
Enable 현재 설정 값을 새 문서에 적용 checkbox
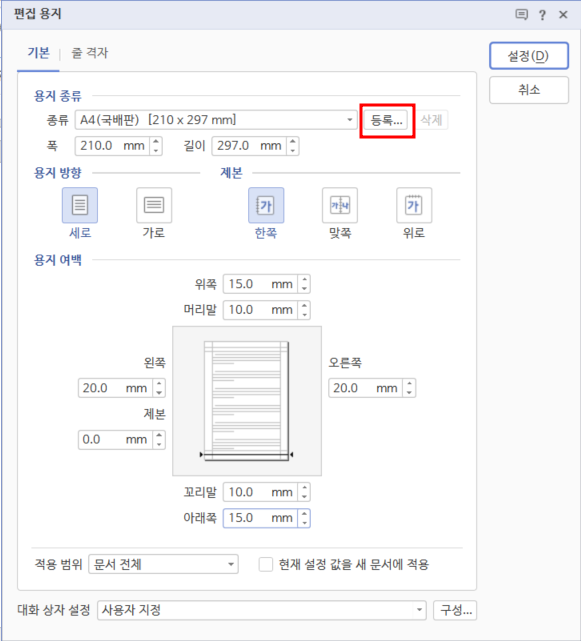(266, 565)
